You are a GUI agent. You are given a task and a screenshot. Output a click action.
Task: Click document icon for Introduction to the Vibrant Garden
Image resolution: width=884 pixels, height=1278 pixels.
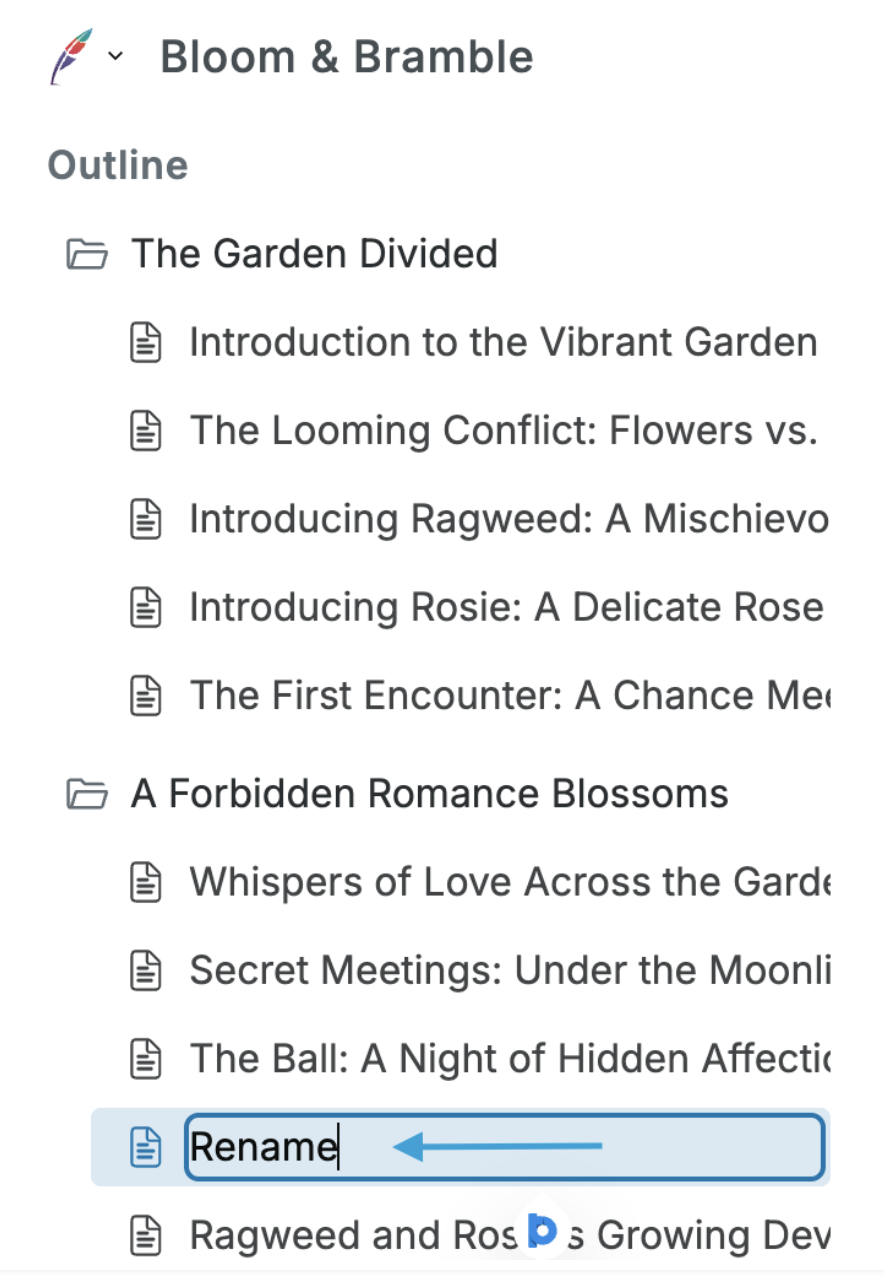146,343
